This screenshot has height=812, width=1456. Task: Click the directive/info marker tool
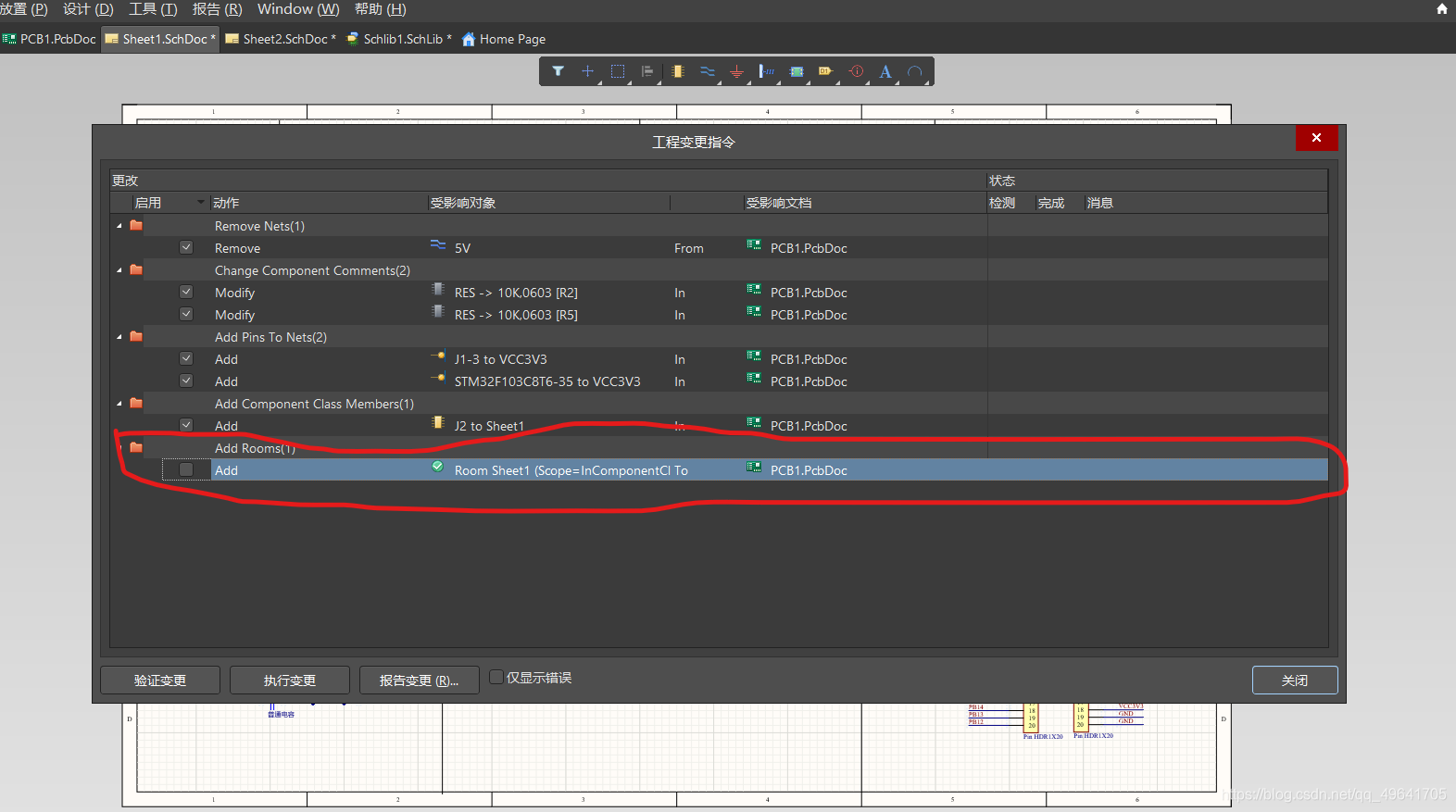856,71
